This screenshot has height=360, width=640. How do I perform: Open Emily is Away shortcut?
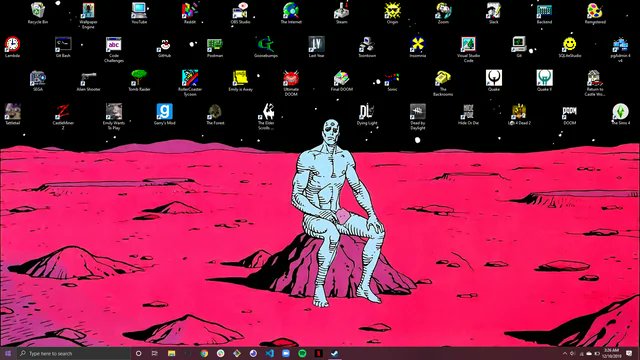tap(240, 80)
